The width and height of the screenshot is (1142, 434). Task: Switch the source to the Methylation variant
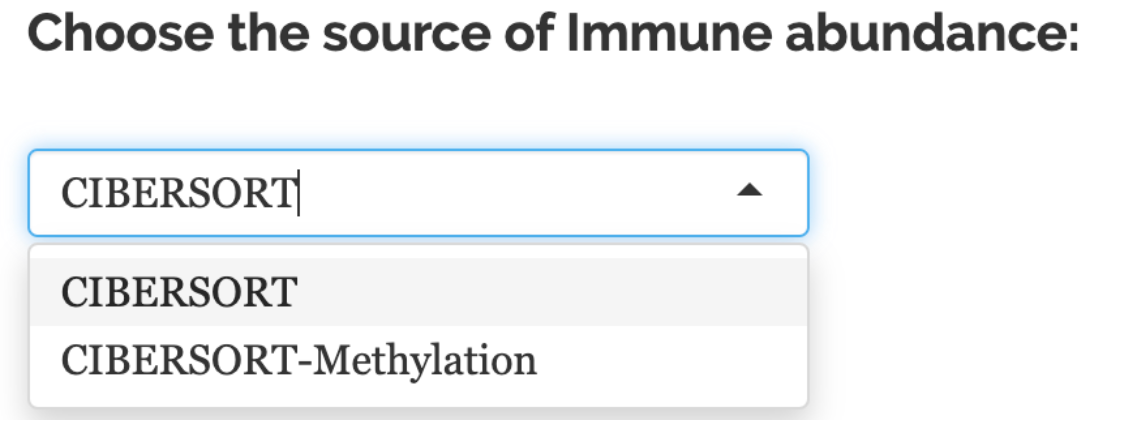(x=298, y=360)
